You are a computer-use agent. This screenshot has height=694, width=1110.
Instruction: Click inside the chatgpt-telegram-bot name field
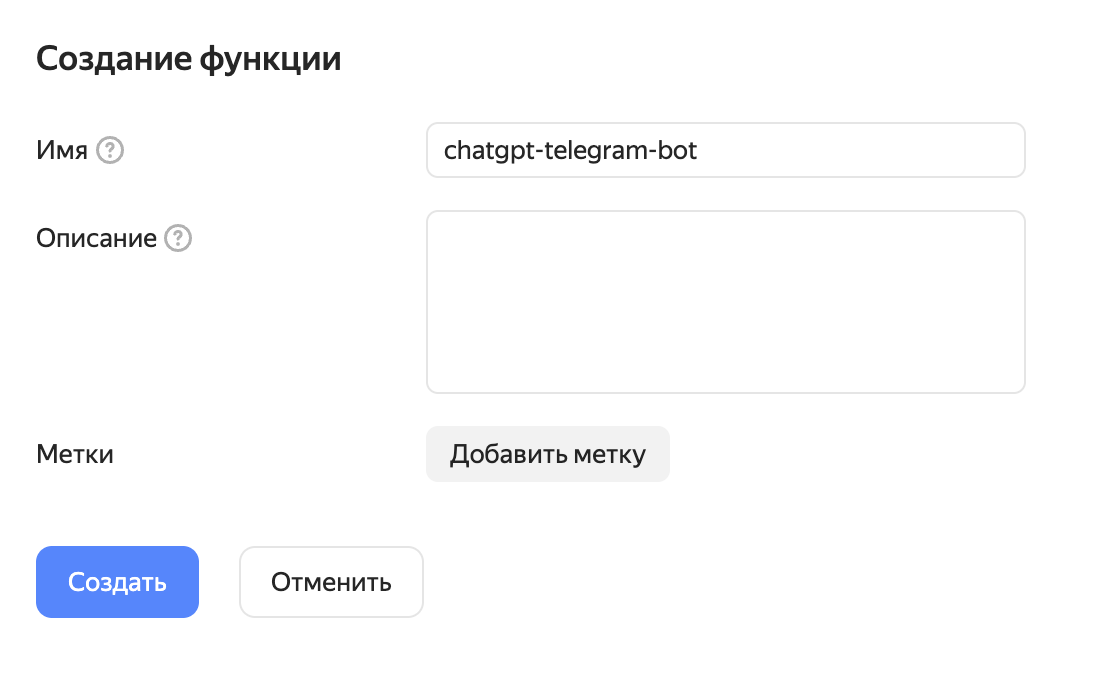pyautogui.click(x=725, y=150)
